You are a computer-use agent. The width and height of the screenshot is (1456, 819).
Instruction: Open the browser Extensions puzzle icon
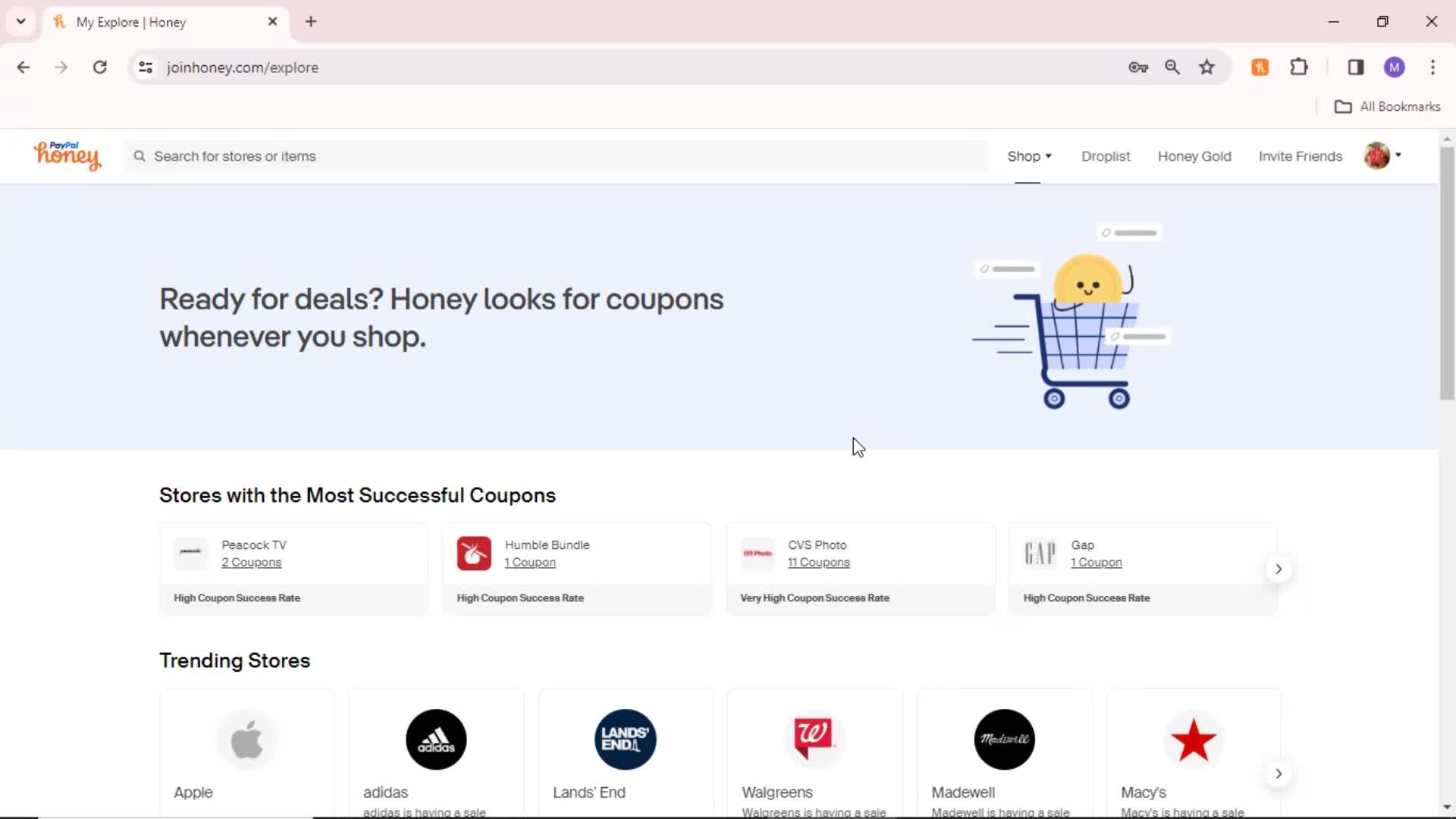coord(1299,67)
